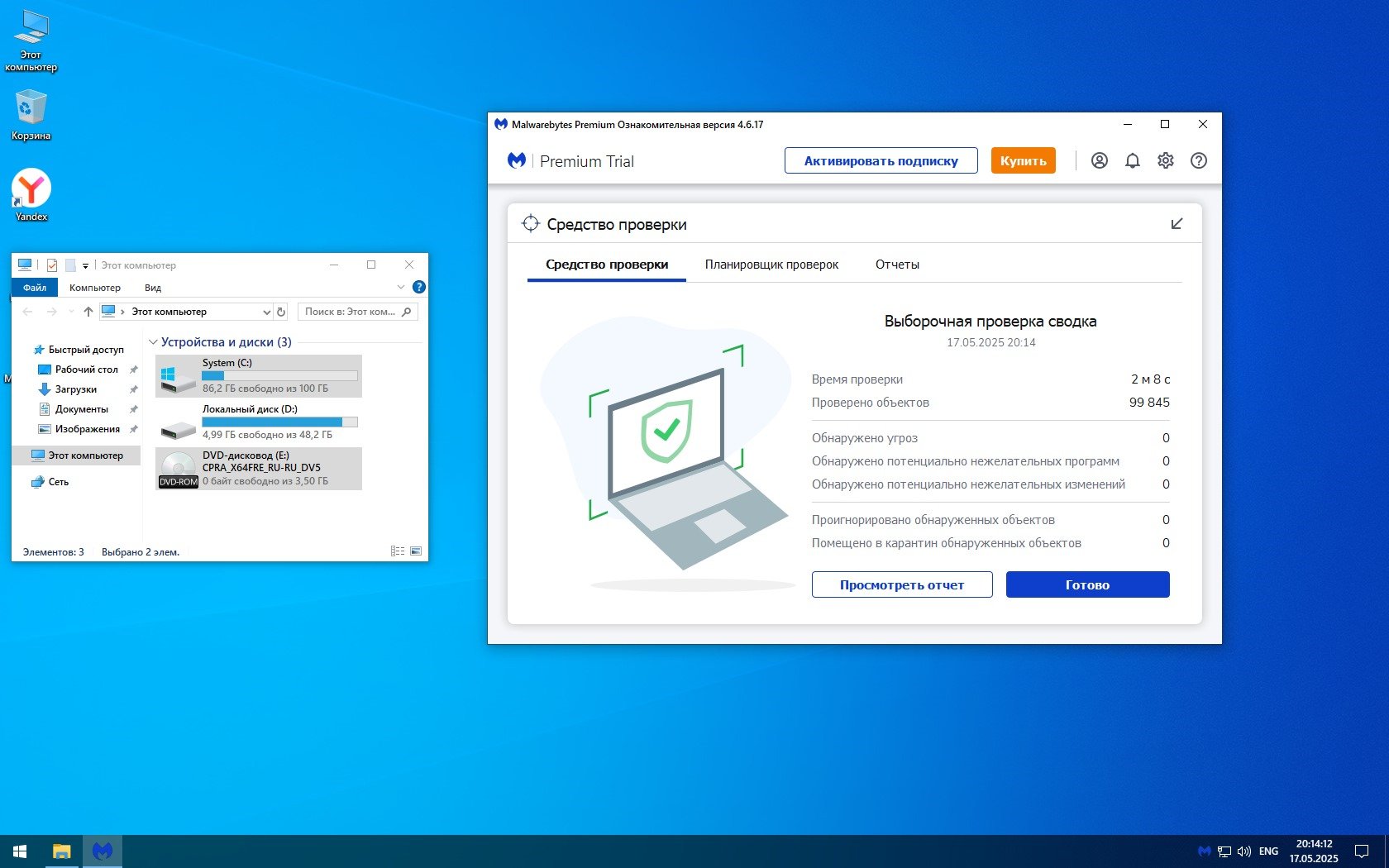The height and width of the screenshot is (868, 1389).
Task: Click the scan date 17.05.2025 20:14 text
Action: point(990,342)
